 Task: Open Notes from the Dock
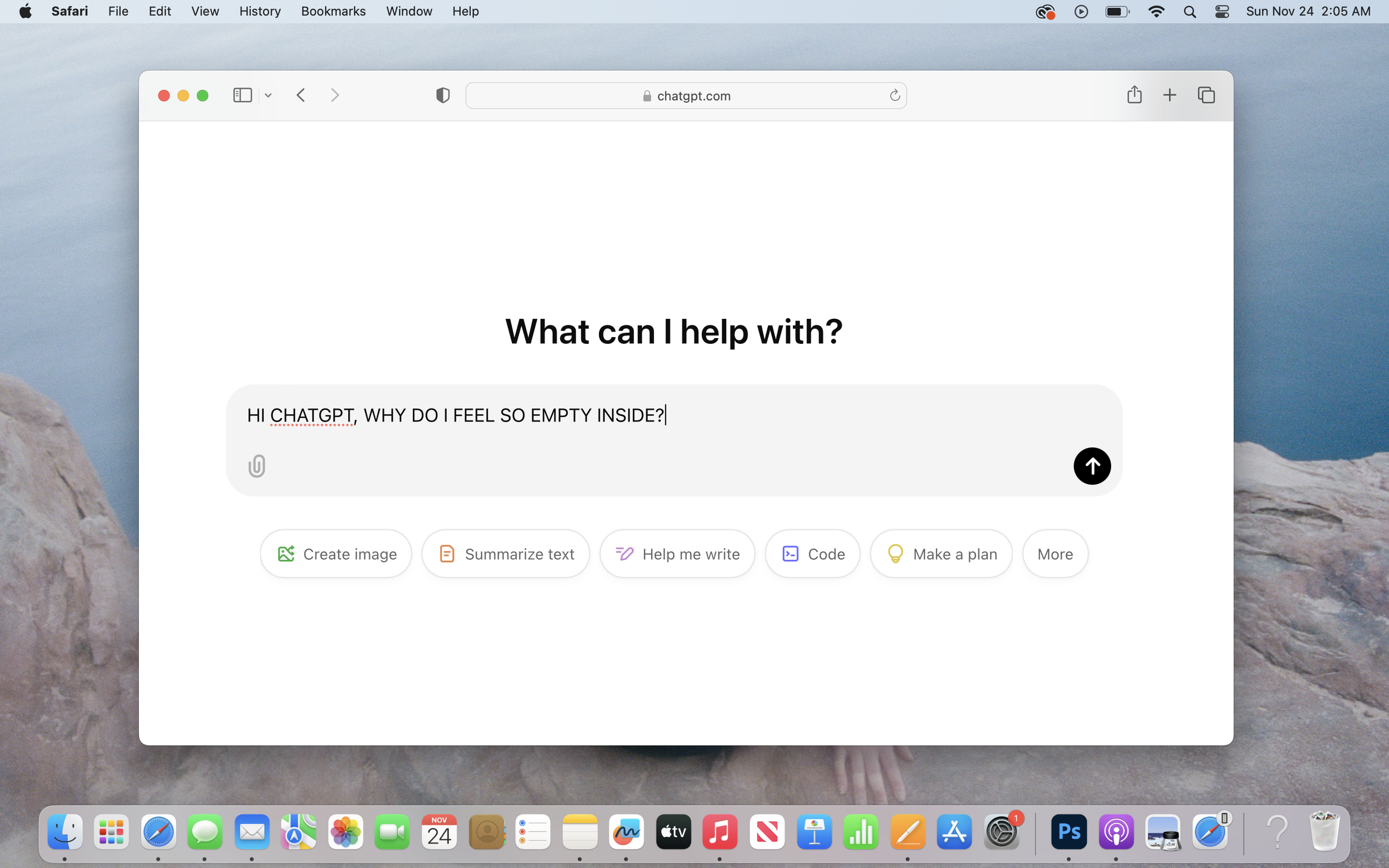pyautogui.click(x=580, y=831)
